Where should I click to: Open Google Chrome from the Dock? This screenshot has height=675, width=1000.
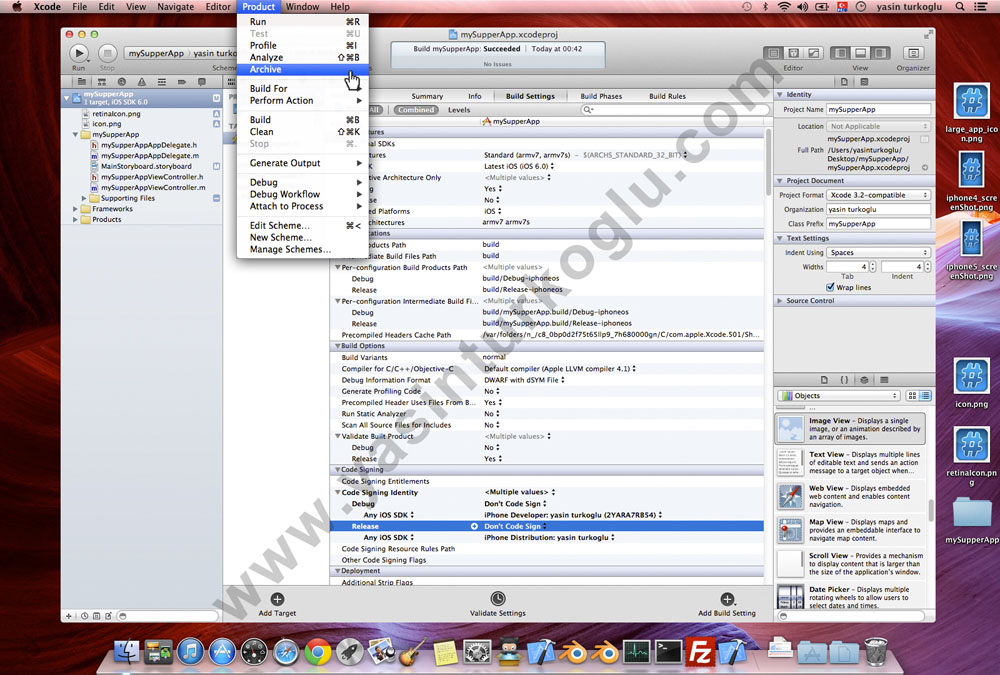(318, 652)
